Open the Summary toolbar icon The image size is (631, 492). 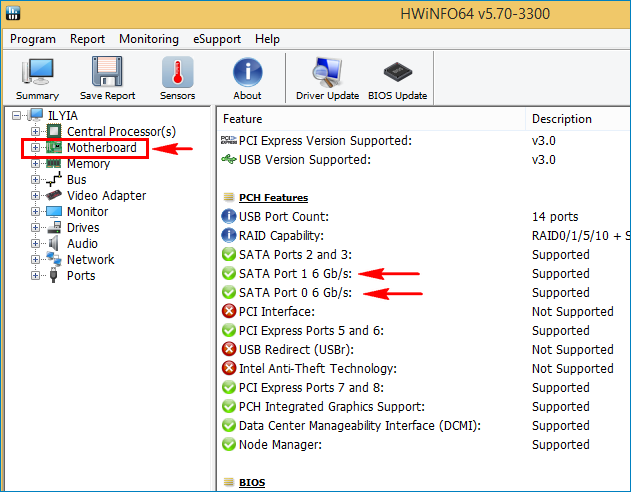[x=37, y=78]
